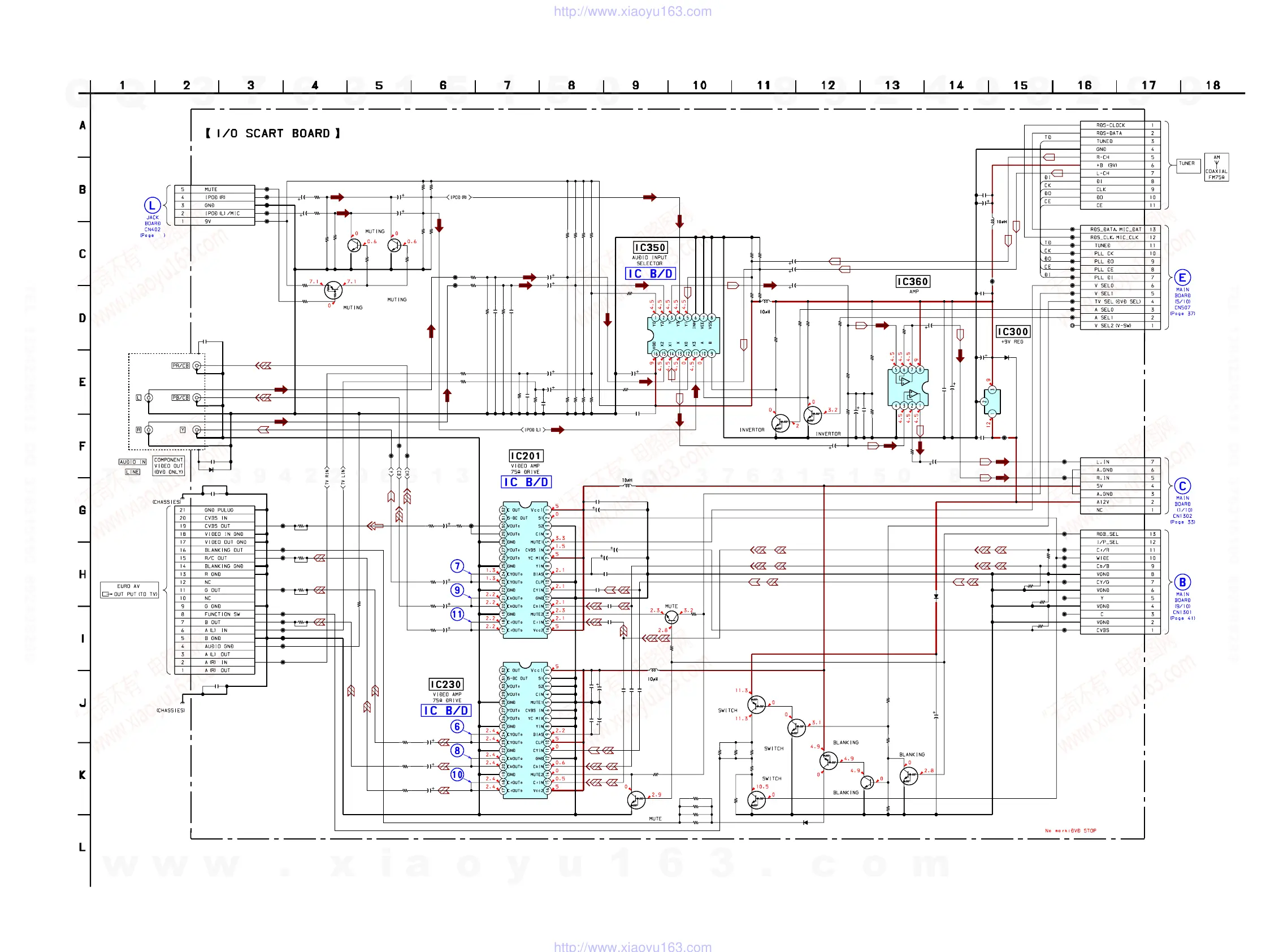Click the IC360 AMP label
This screenshot has height=952, width=1266.
tap(912, 282)
